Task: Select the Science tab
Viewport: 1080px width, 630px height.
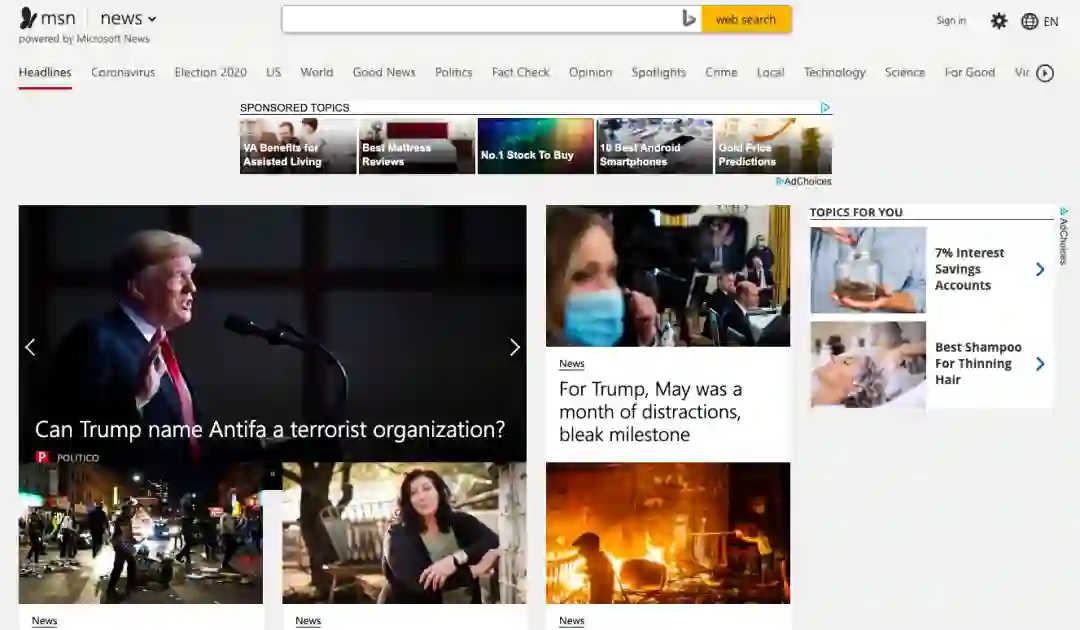Action: pyautogui.click(x=904, y=72)
